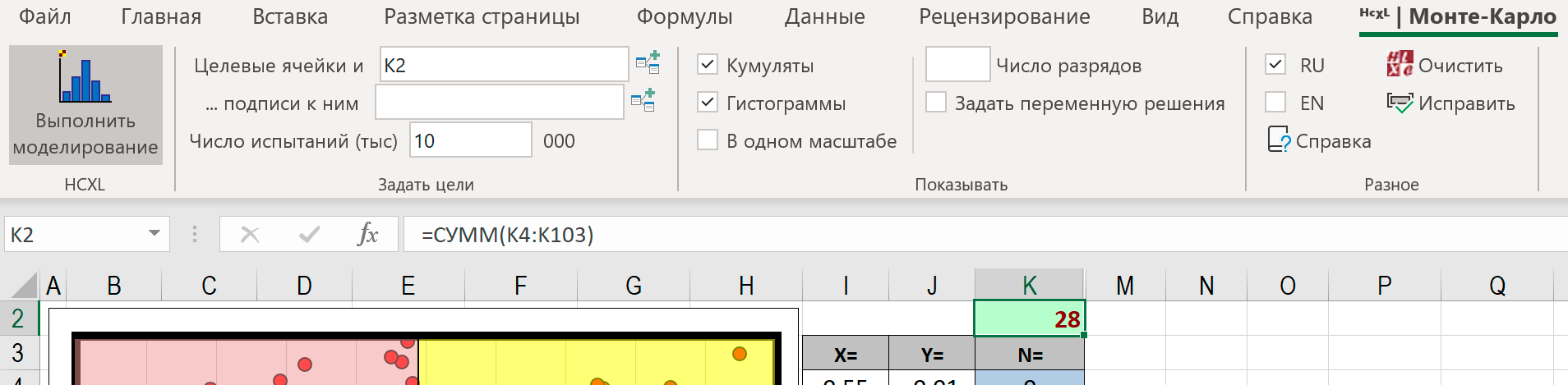
Task: Select column header I
Action: pyautogui.click(x=846, y=285)
